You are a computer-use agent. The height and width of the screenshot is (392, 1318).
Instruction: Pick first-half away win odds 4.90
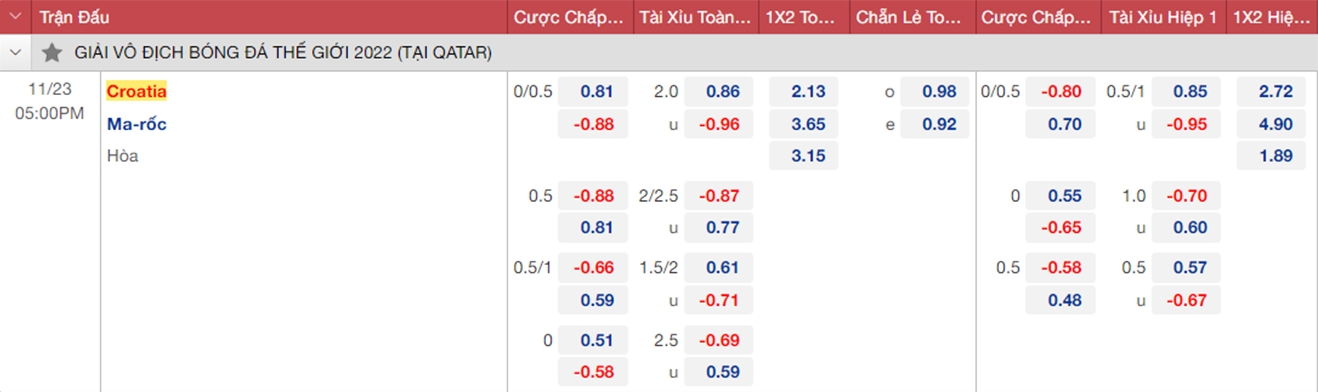pos(1271,124)
